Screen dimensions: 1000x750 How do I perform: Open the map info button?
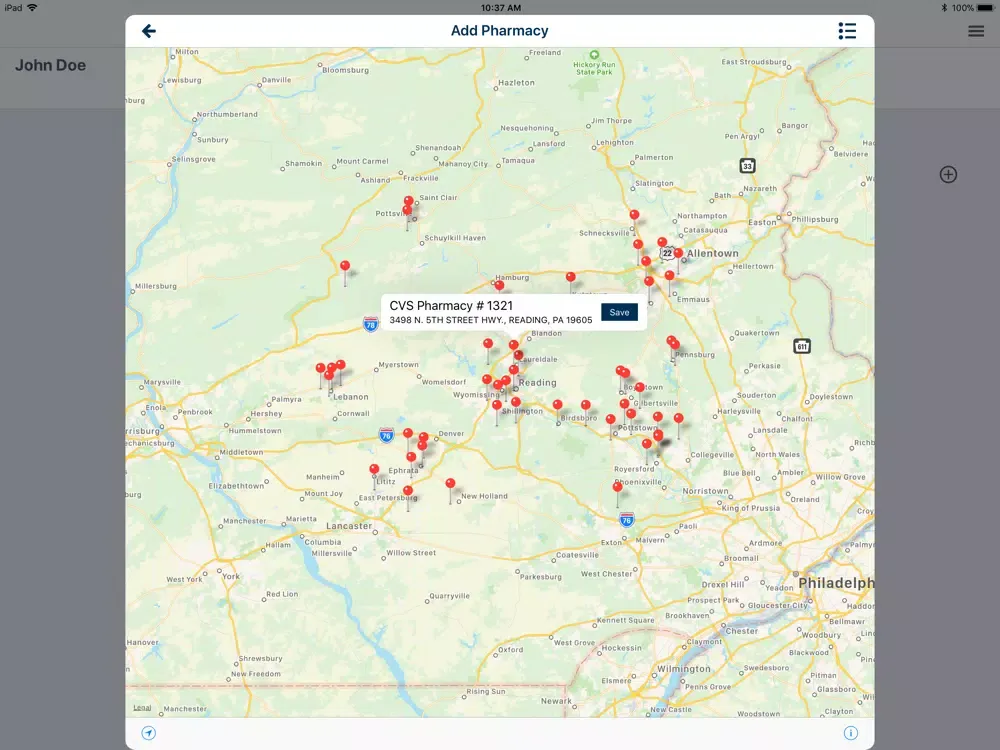coord(851,733)
